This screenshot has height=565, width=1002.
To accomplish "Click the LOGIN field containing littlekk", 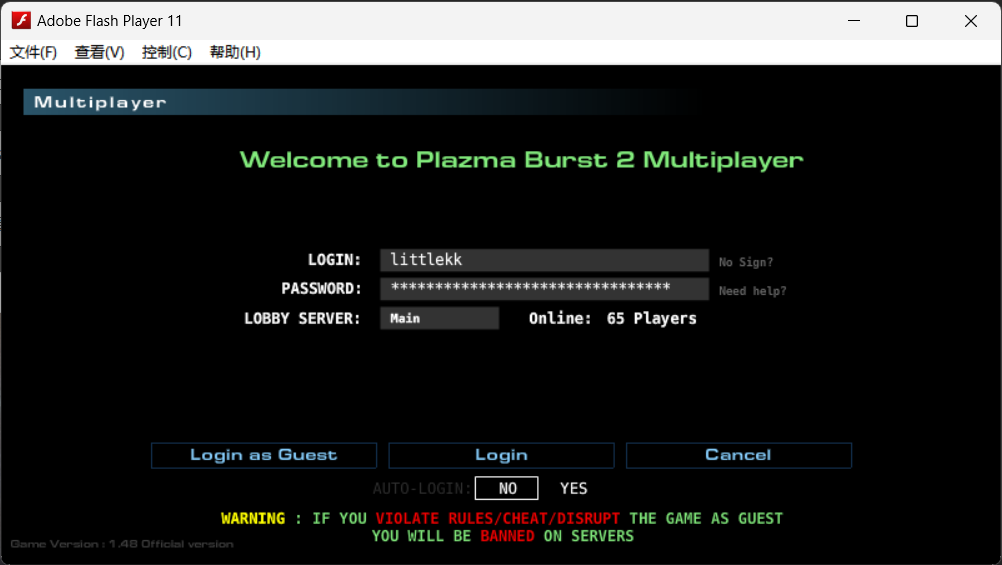I will (543, 260).
